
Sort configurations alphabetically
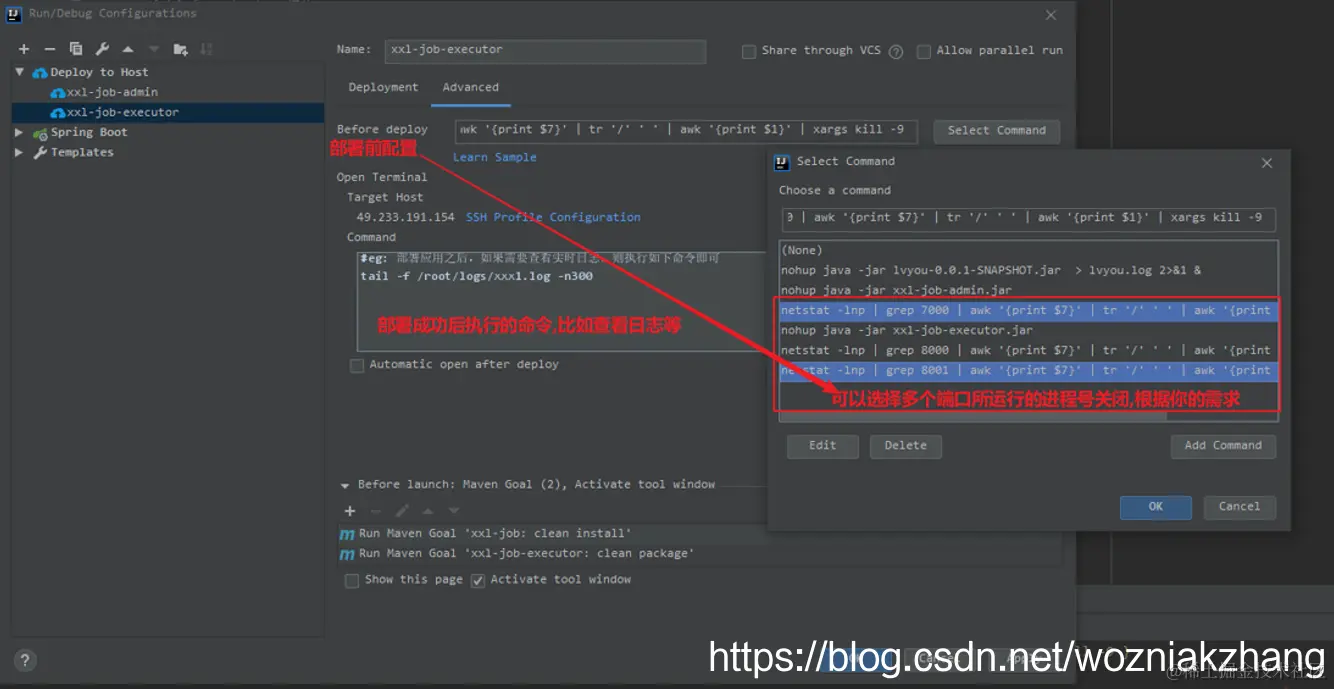[206, 49]
